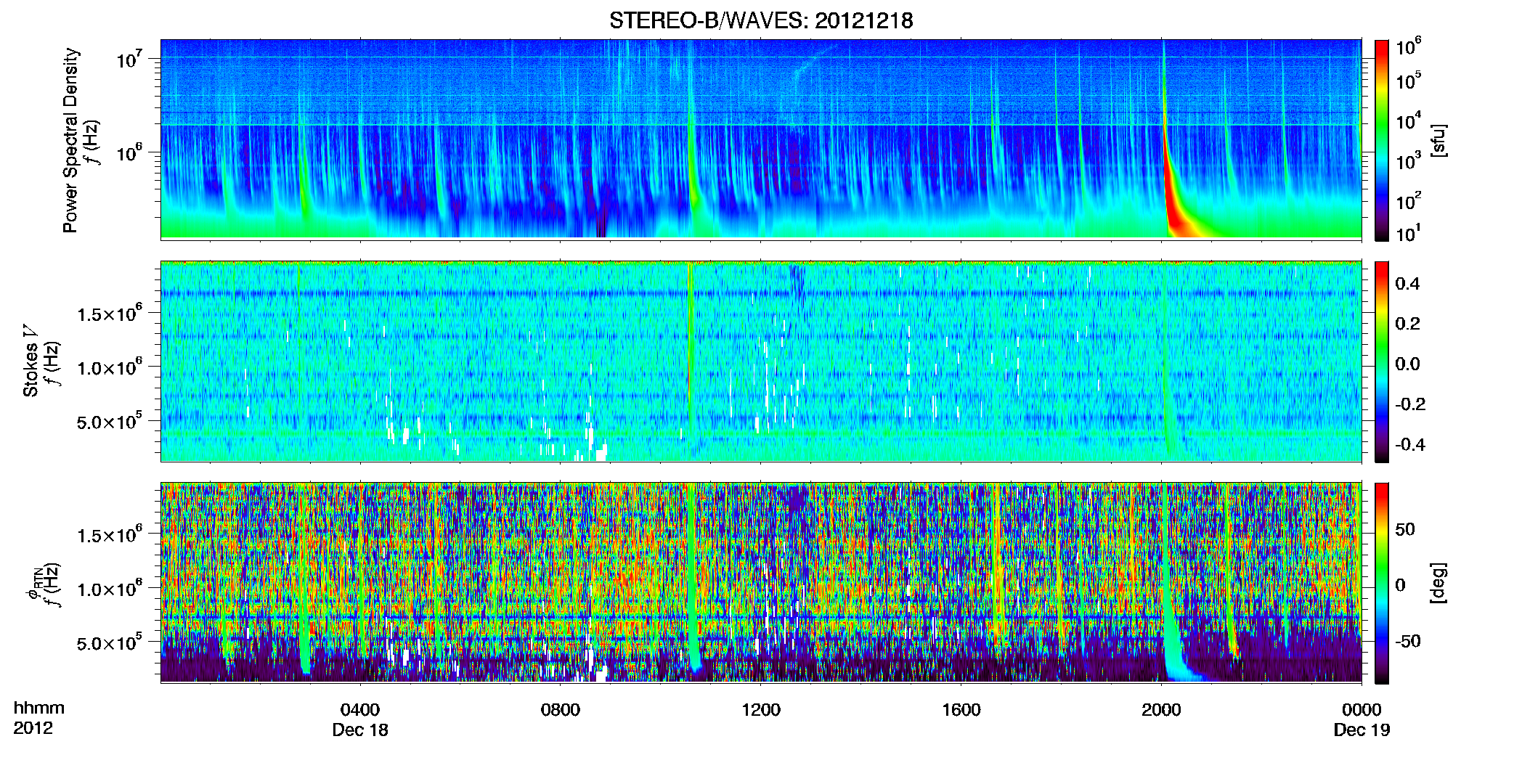
Task: Click the Dec 18 date label
Action: click(360, 730)
